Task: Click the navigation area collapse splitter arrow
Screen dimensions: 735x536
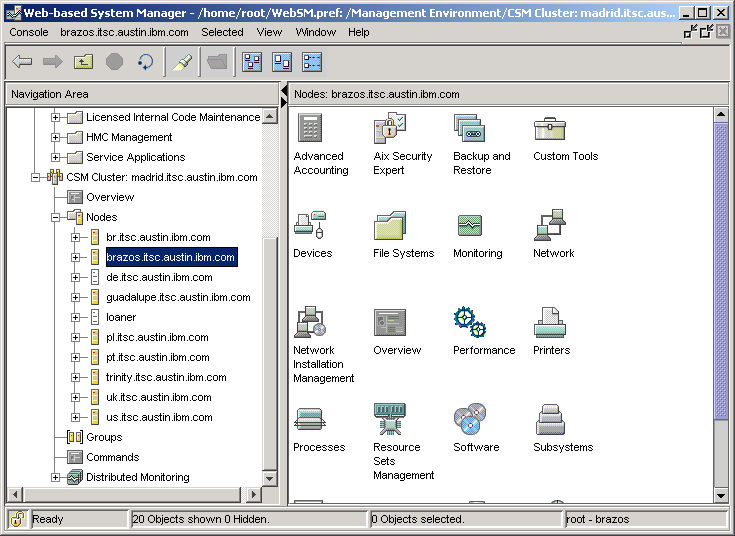Action: [283, 91]
